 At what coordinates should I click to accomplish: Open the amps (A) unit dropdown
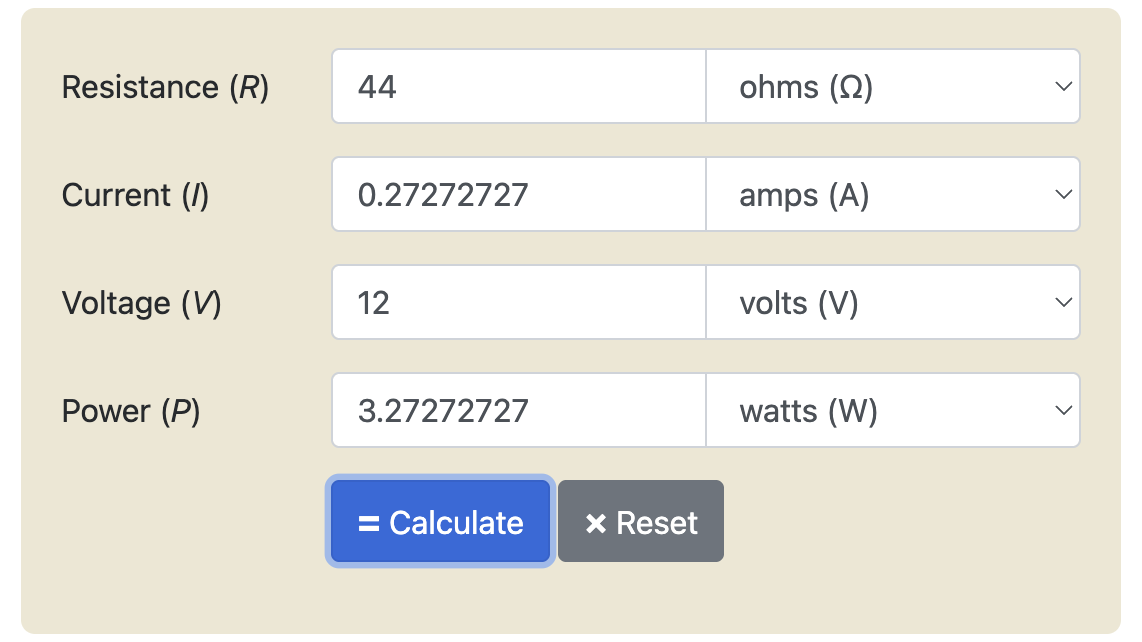(x=893, y=195)
